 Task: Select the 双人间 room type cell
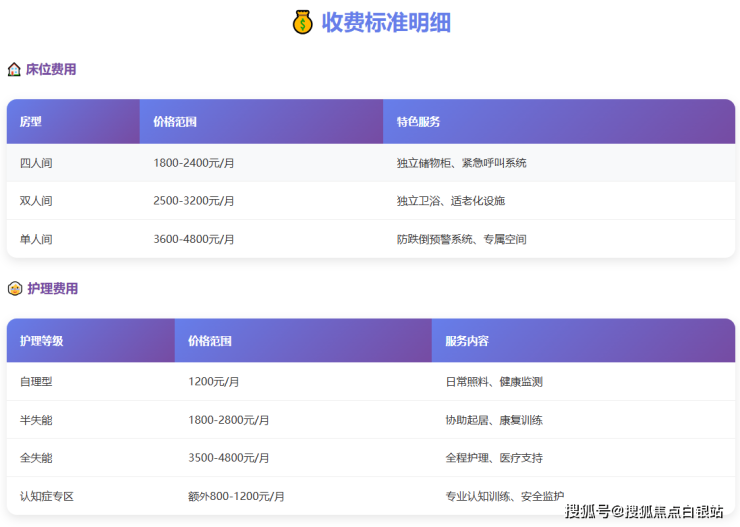[36, 201]
